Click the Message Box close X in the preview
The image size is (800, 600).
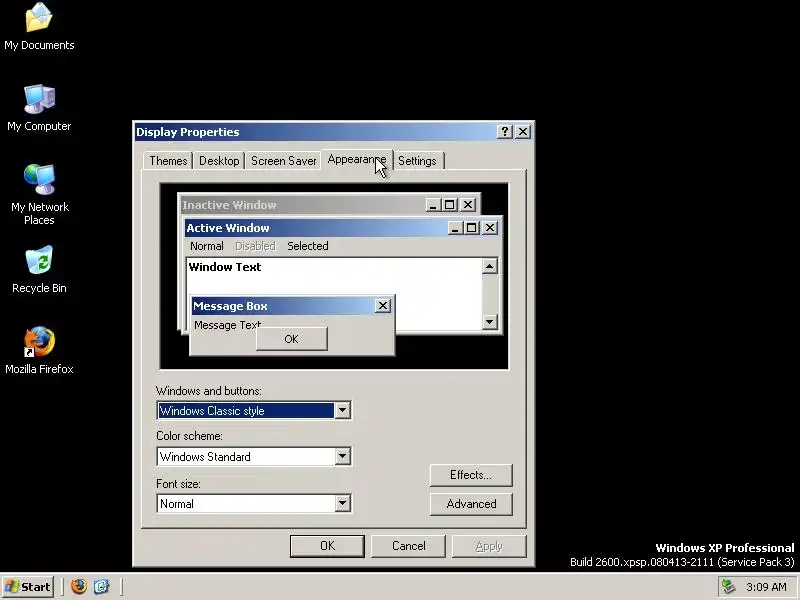(383, 306)
